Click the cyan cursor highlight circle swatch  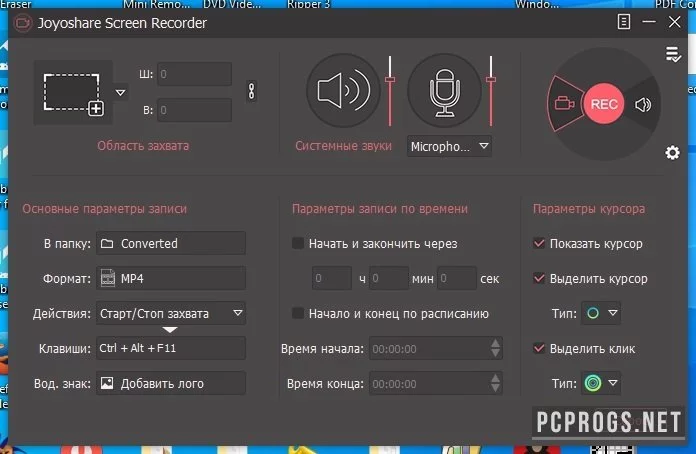[x=593, y=313]
